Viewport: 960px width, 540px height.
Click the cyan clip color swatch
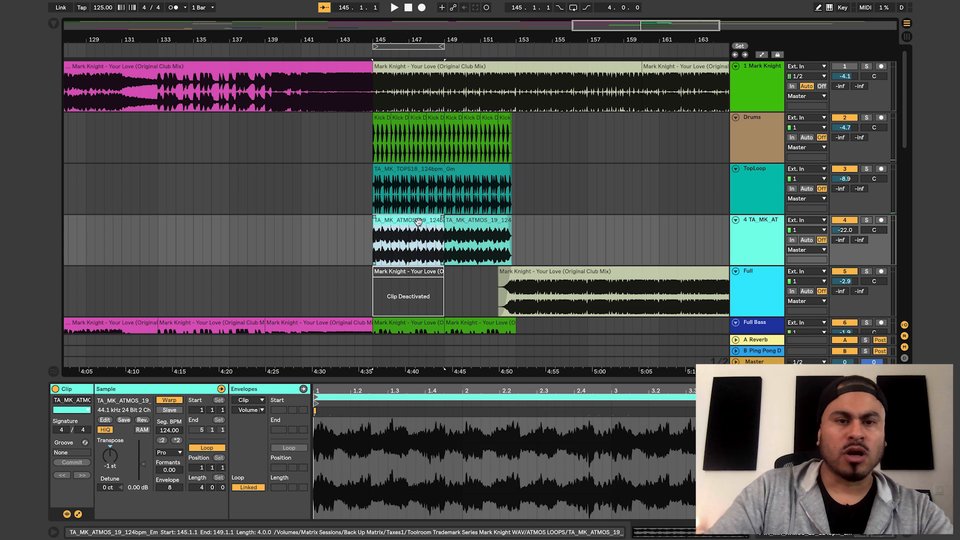[71, 410]
